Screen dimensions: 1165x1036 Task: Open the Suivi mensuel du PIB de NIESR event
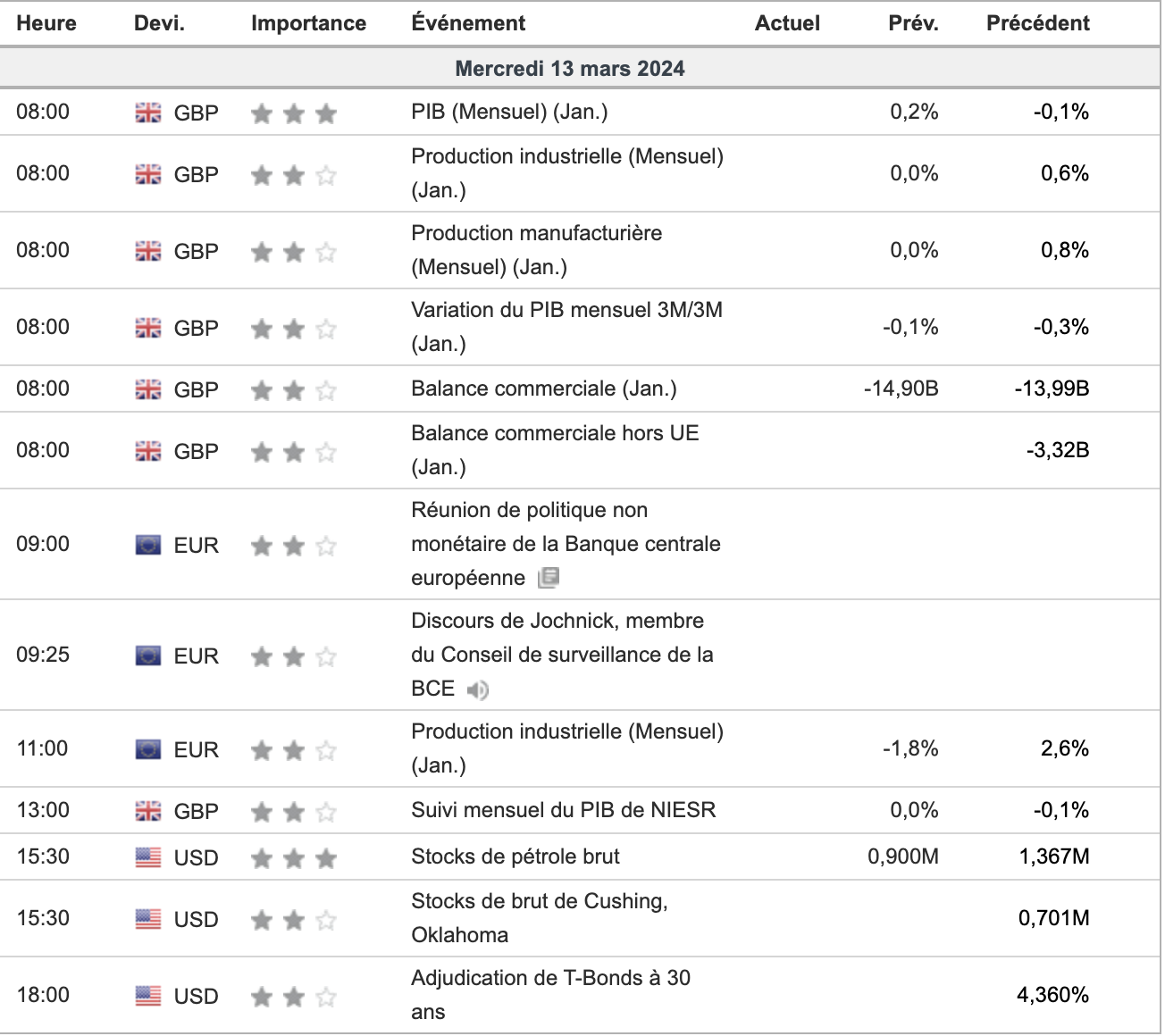(564, 810)
